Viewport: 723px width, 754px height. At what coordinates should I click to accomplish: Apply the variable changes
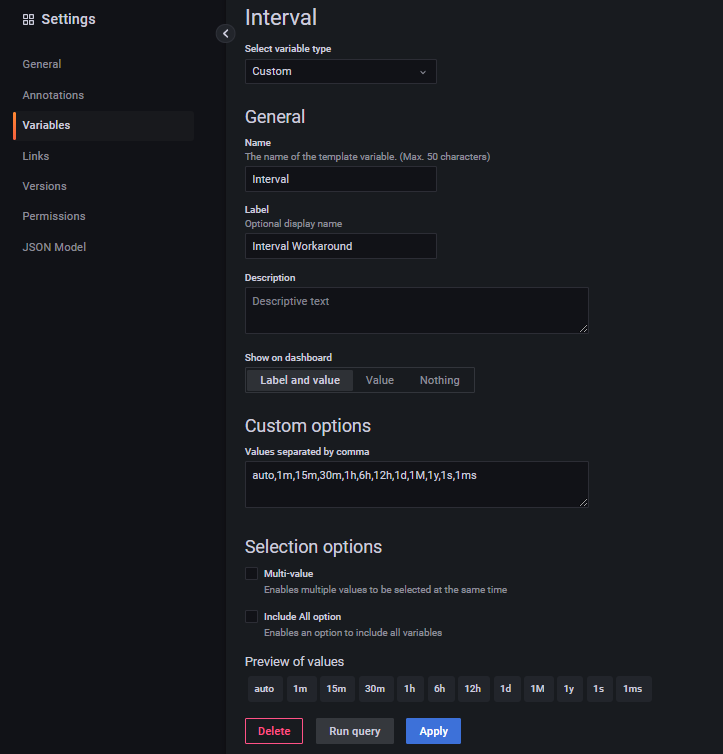[433, 731]
